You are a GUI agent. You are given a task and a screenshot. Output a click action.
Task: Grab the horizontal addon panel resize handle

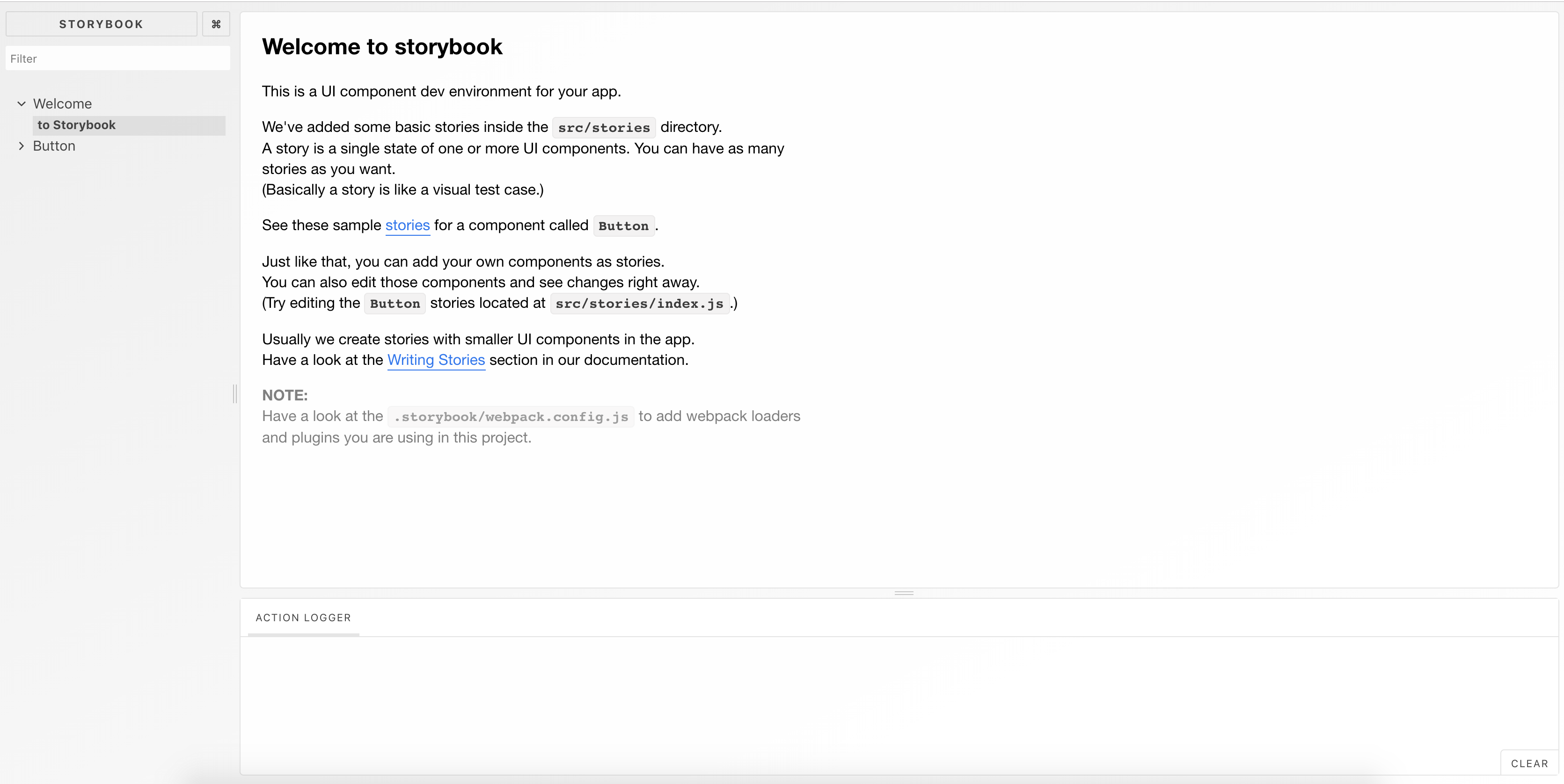(x=904, y=593)
